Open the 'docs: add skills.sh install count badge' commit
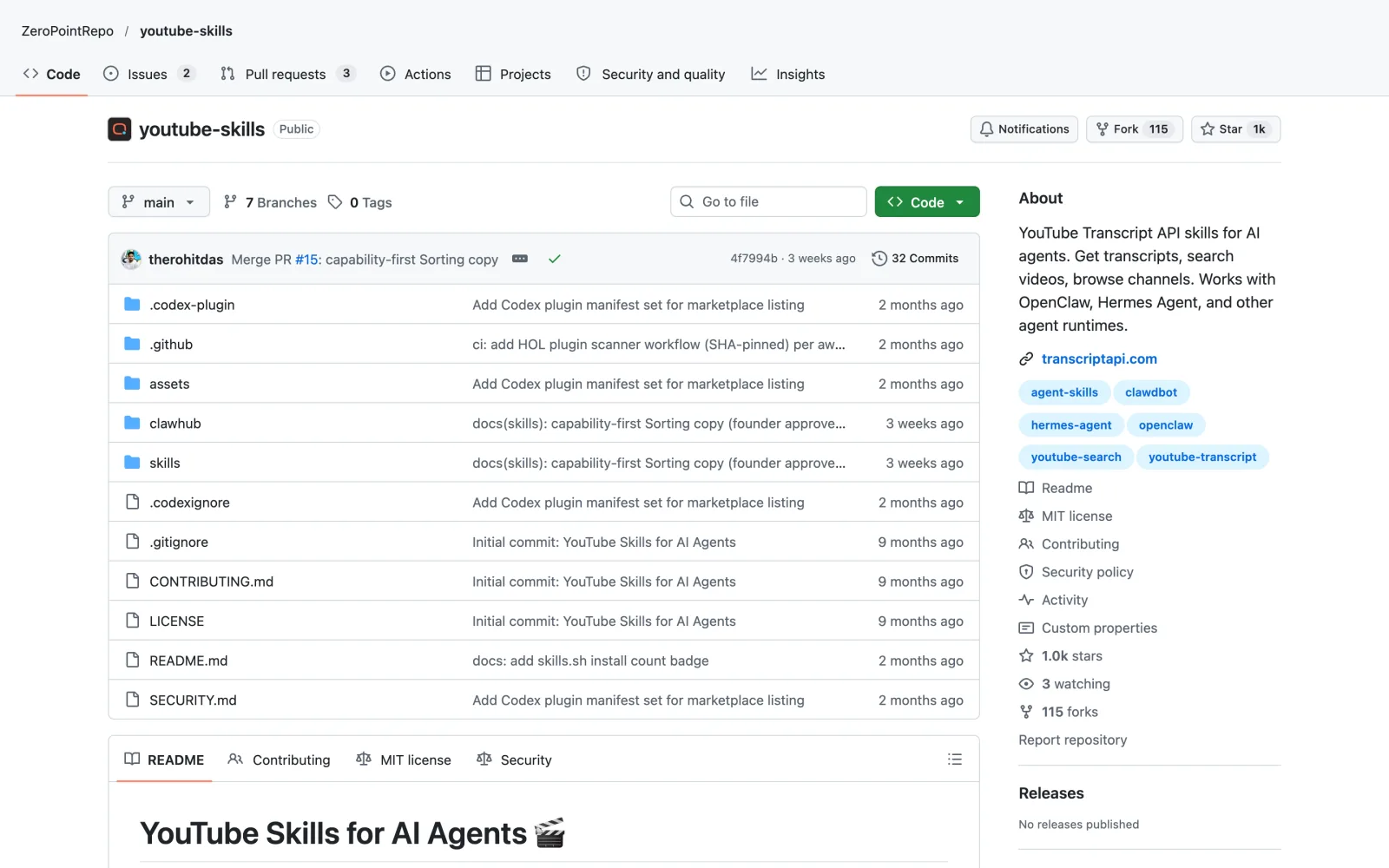The image size is (1389, 868). coord(590,661)
